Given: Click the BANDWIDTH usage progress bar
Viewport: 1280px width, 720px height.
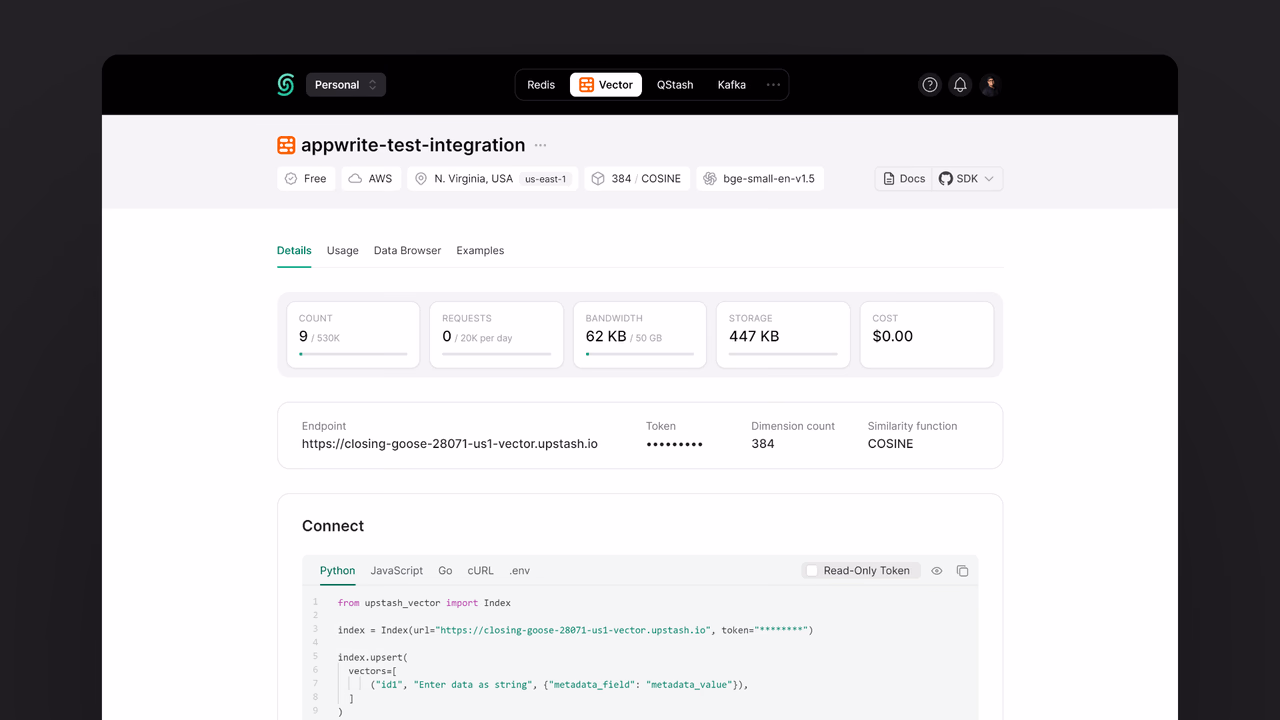Looking at the screenshot, I should (x=640, y=354).
